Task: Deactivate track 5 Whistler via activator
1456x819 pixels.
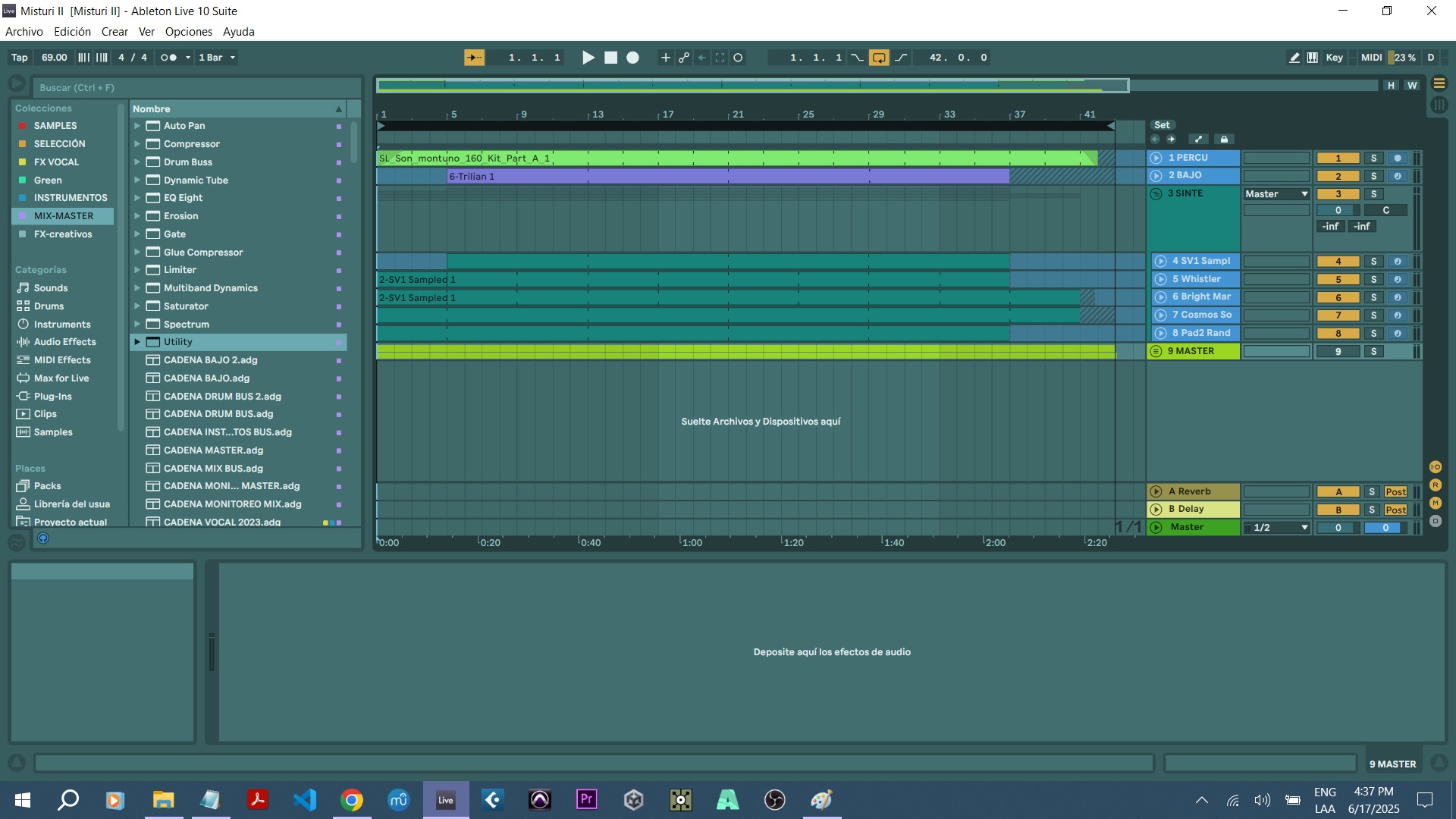Action: [x=1338, y=279]
